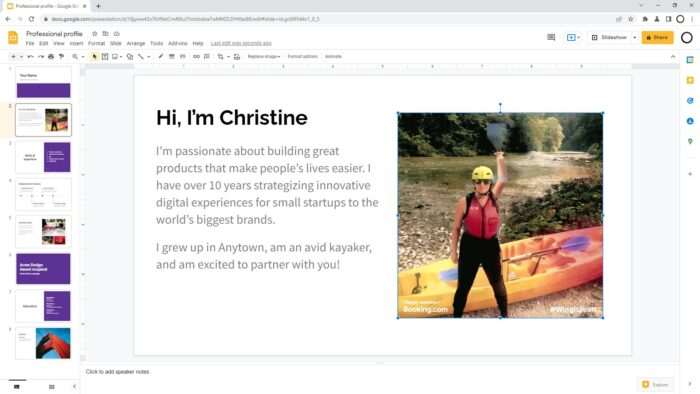Click the insert image icon
The width and height of the screenshot is (700, 394).
(x=115, y=57)
